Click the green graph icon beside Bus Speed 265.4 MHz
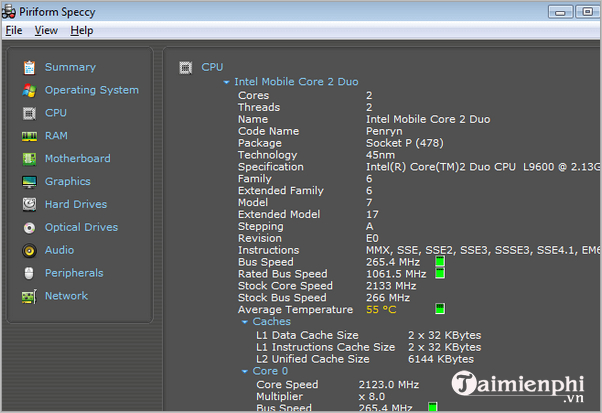 point(440,262)
